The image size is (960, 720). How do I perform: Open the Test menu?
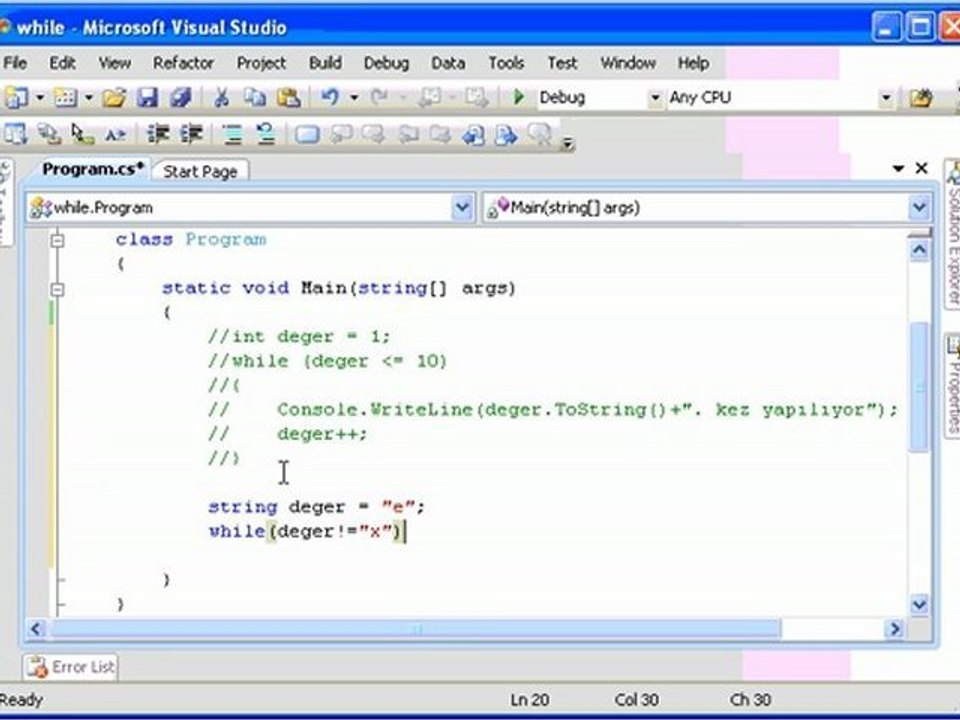coord(562,63)
